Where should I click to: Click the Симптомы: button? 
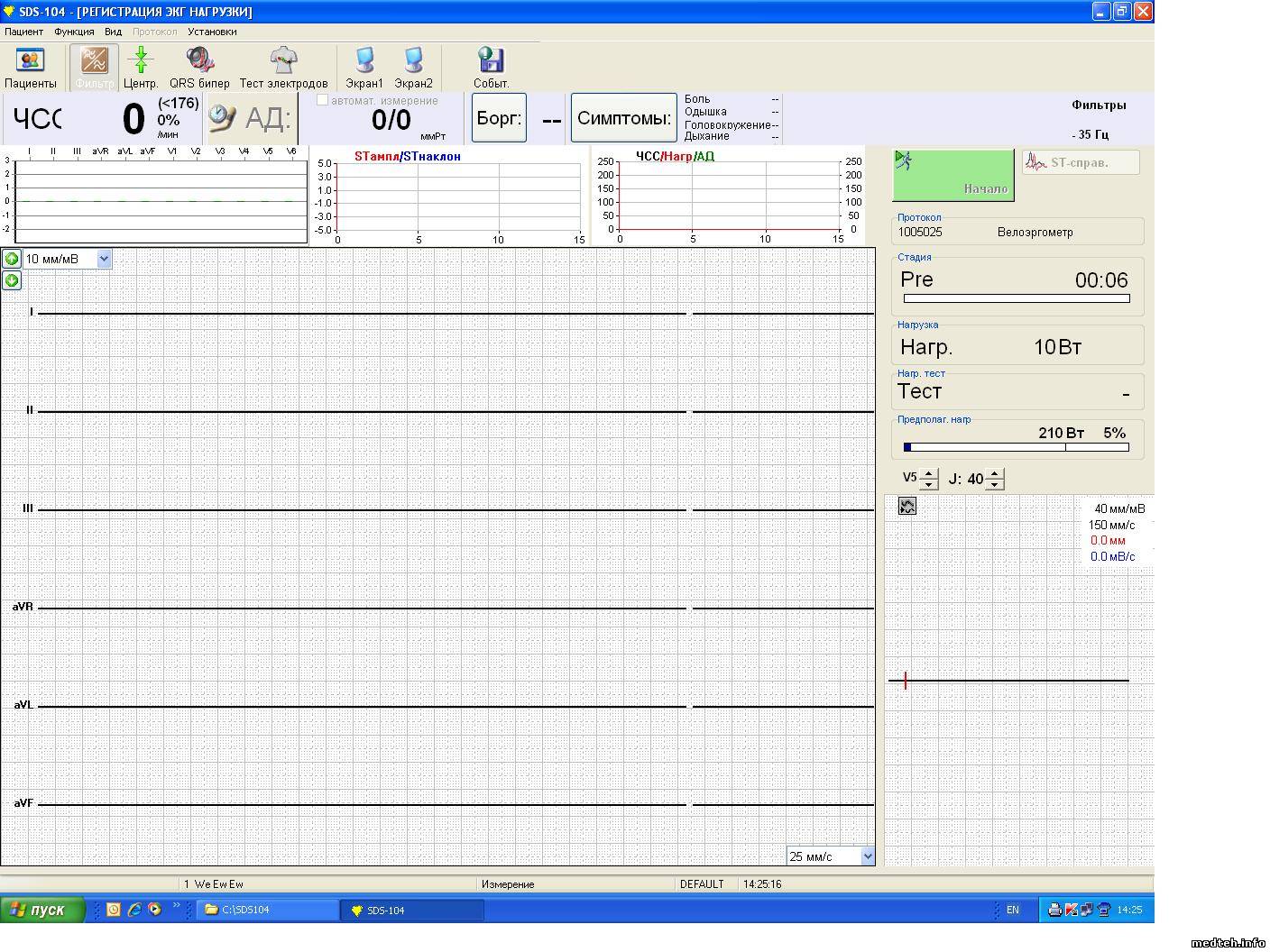click(x=623, y=118)
